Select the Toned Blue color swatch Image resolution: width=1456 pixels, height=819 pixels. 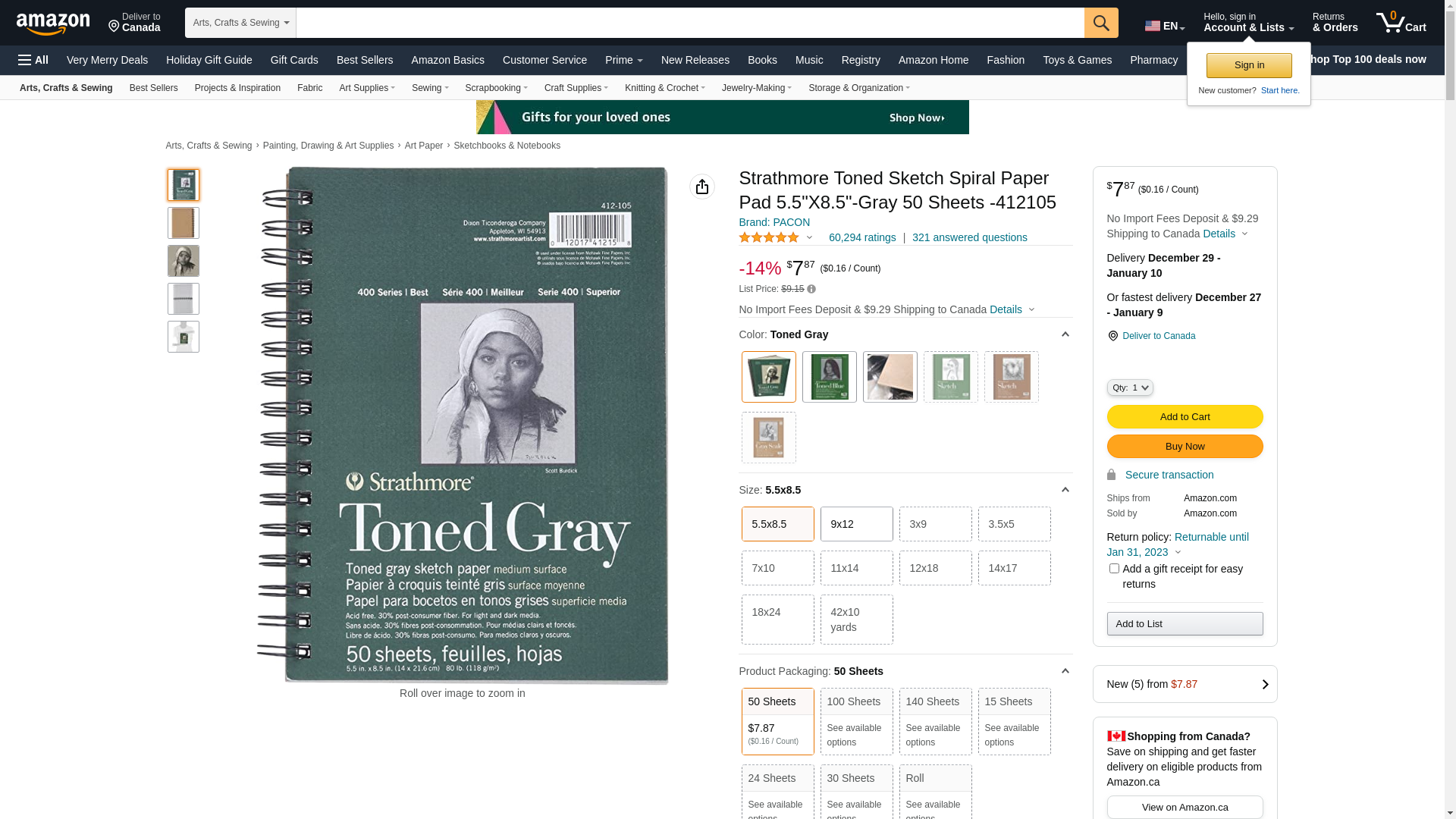pyautogui.click(x=830, y=377)
